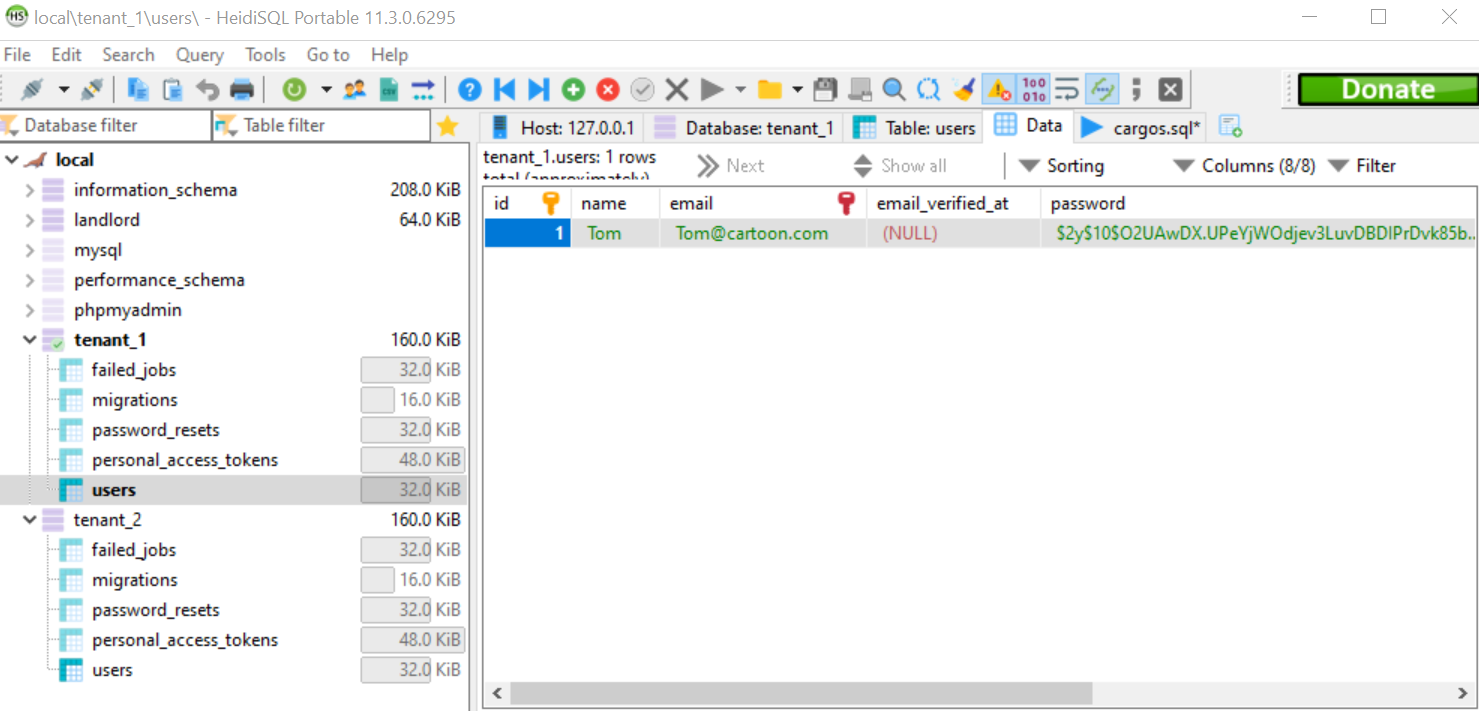Undo last change with the undo arrow

click(207, 90)
